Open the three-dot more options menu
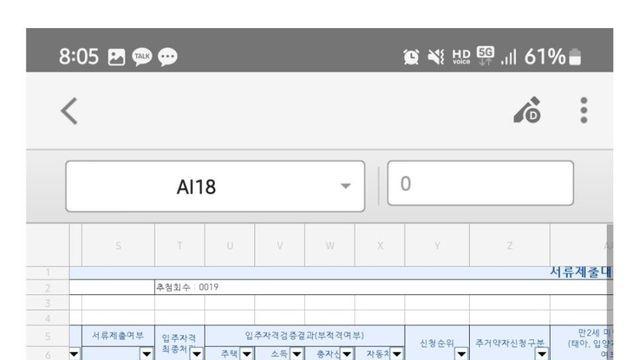Viewport: 640px width, 360px height. click(x=584, y=110)
